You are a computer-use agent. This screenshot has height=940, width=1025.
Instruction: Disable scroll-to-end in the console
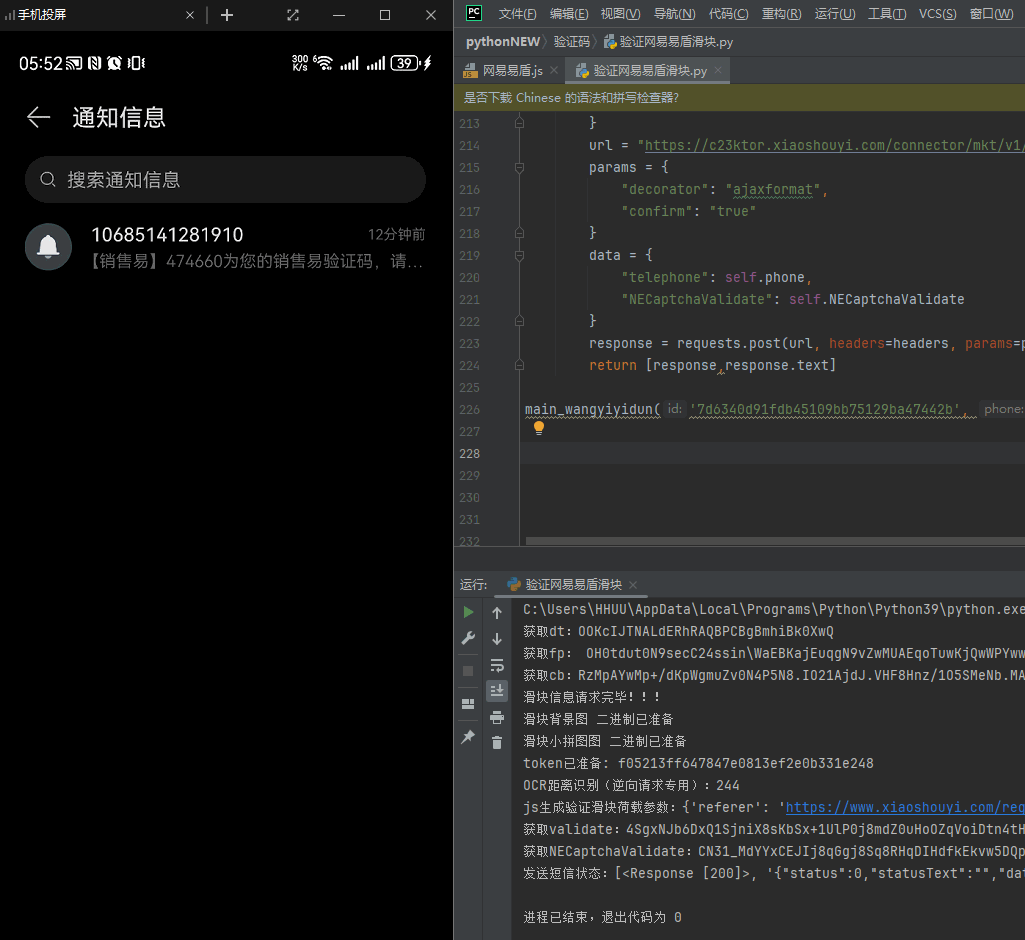point(497,690)
